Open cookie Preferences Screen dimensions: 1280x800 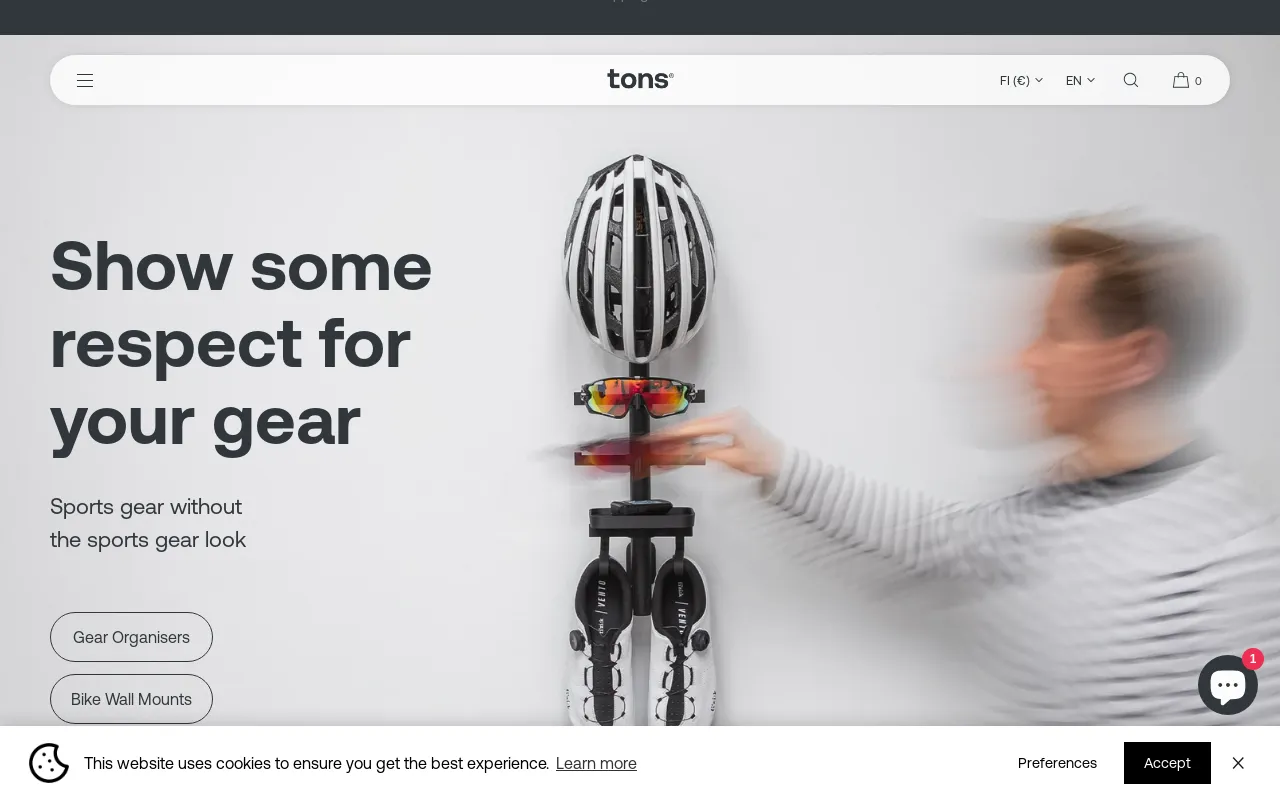[x=1057, y=763]
